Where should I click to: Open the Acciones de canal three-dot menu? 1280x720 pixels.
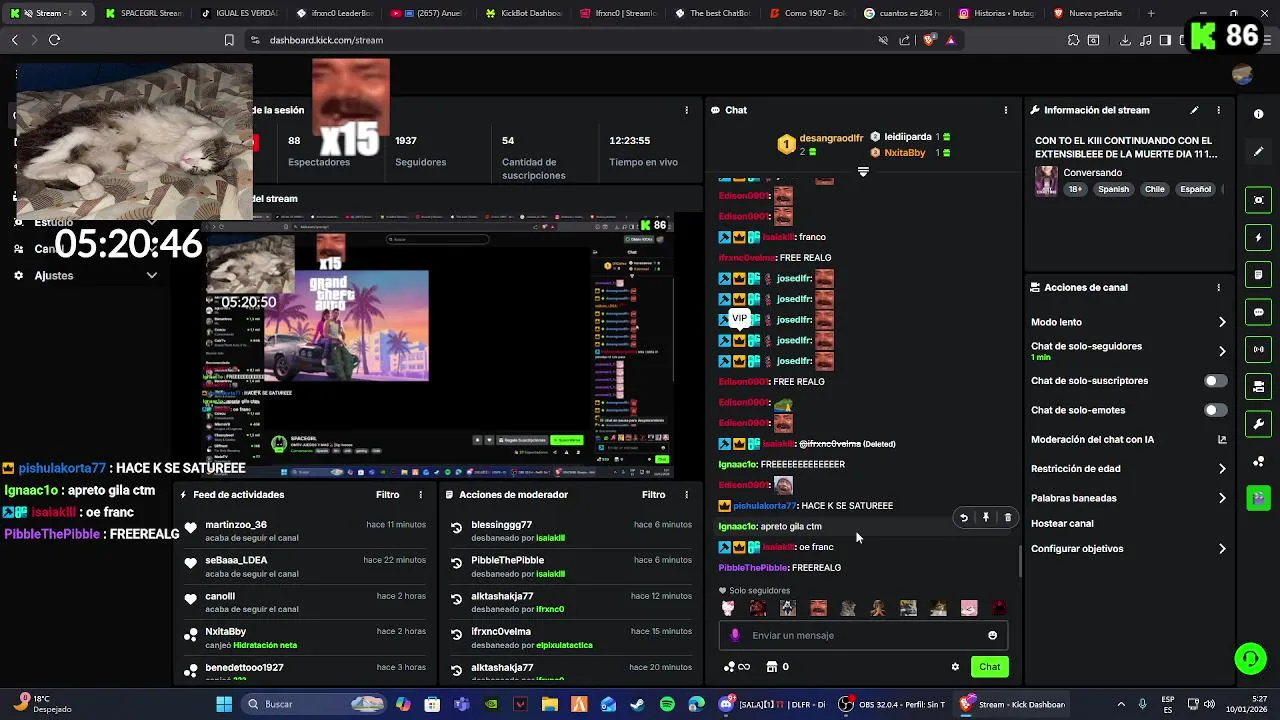point(1218,287)
